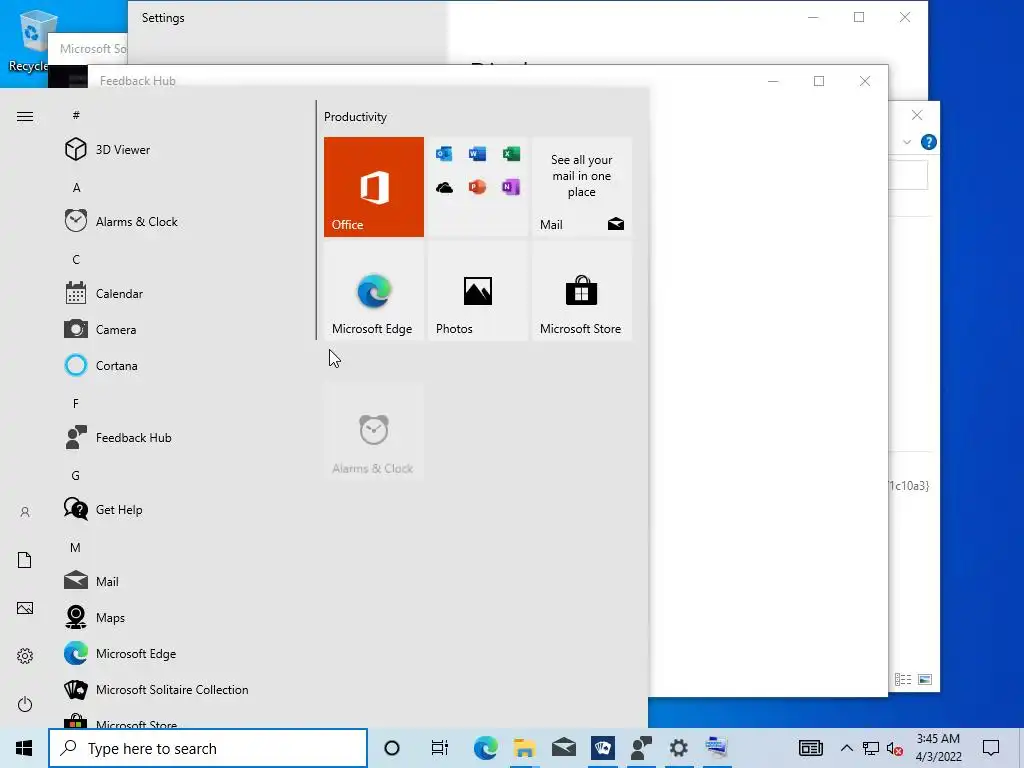Open the clock showing 3:45 AM
Viewport: 1024px width, 768px height.
point(938,748)
